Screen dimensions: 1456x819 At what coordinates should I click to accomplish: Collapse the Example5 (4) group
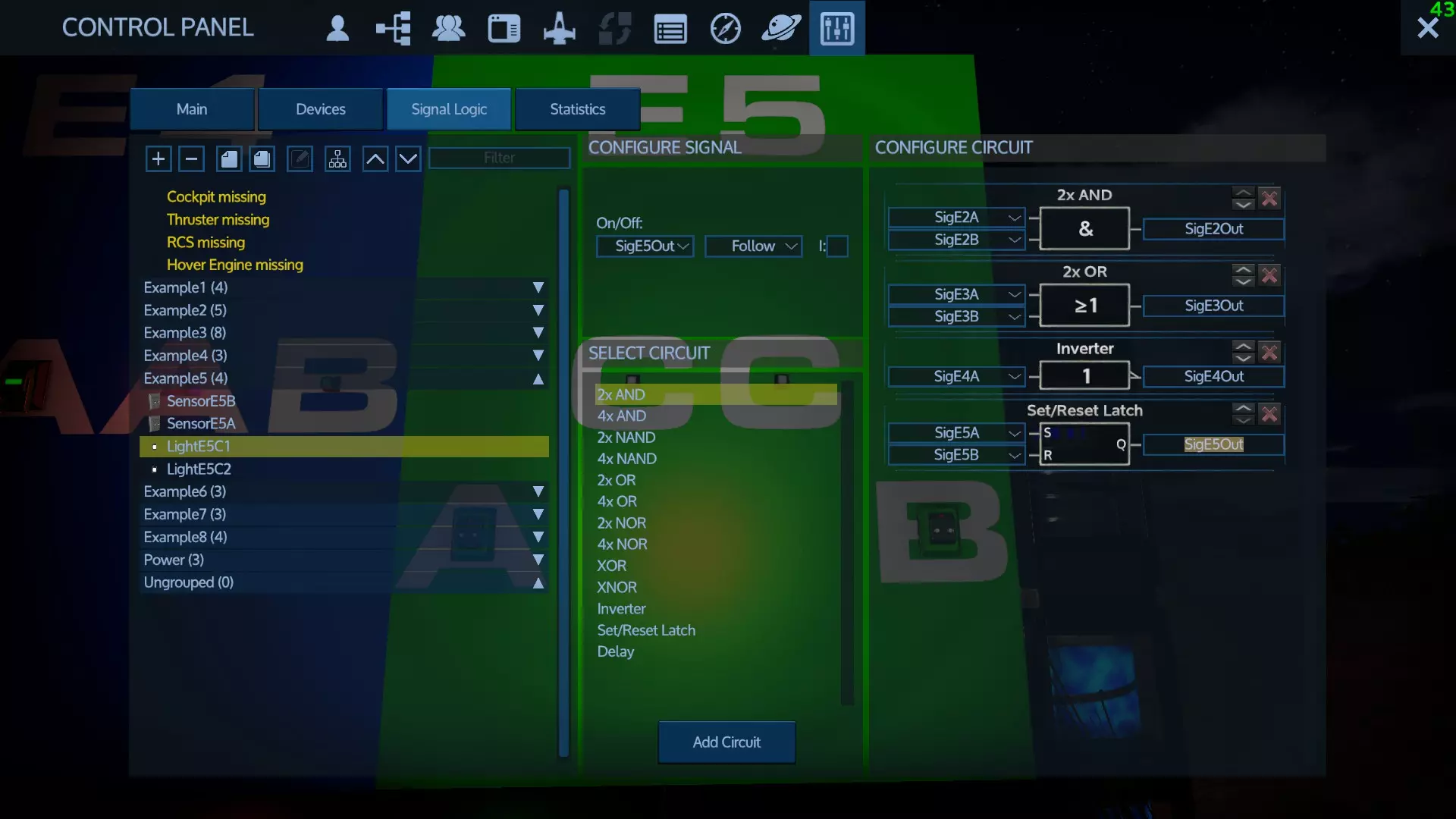[538, 378]
